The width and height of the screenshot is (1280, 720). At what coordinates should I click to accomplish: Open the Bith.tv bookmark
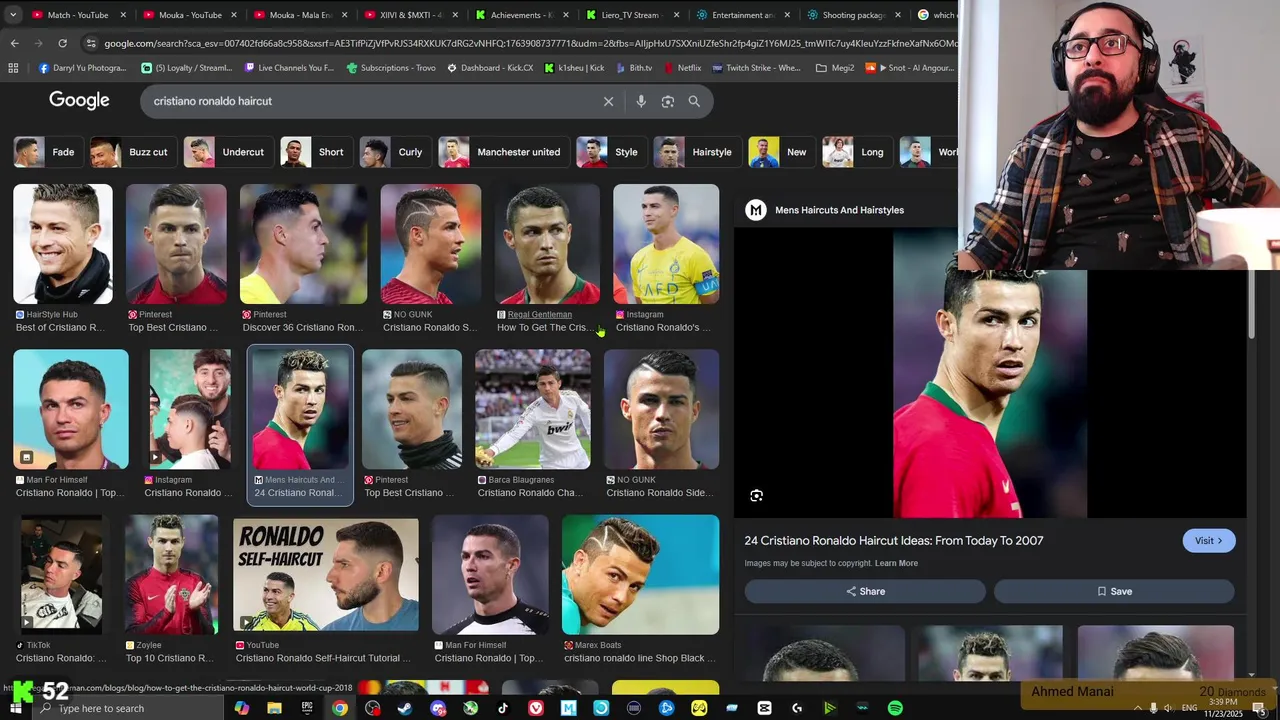(x=633, y=68)
